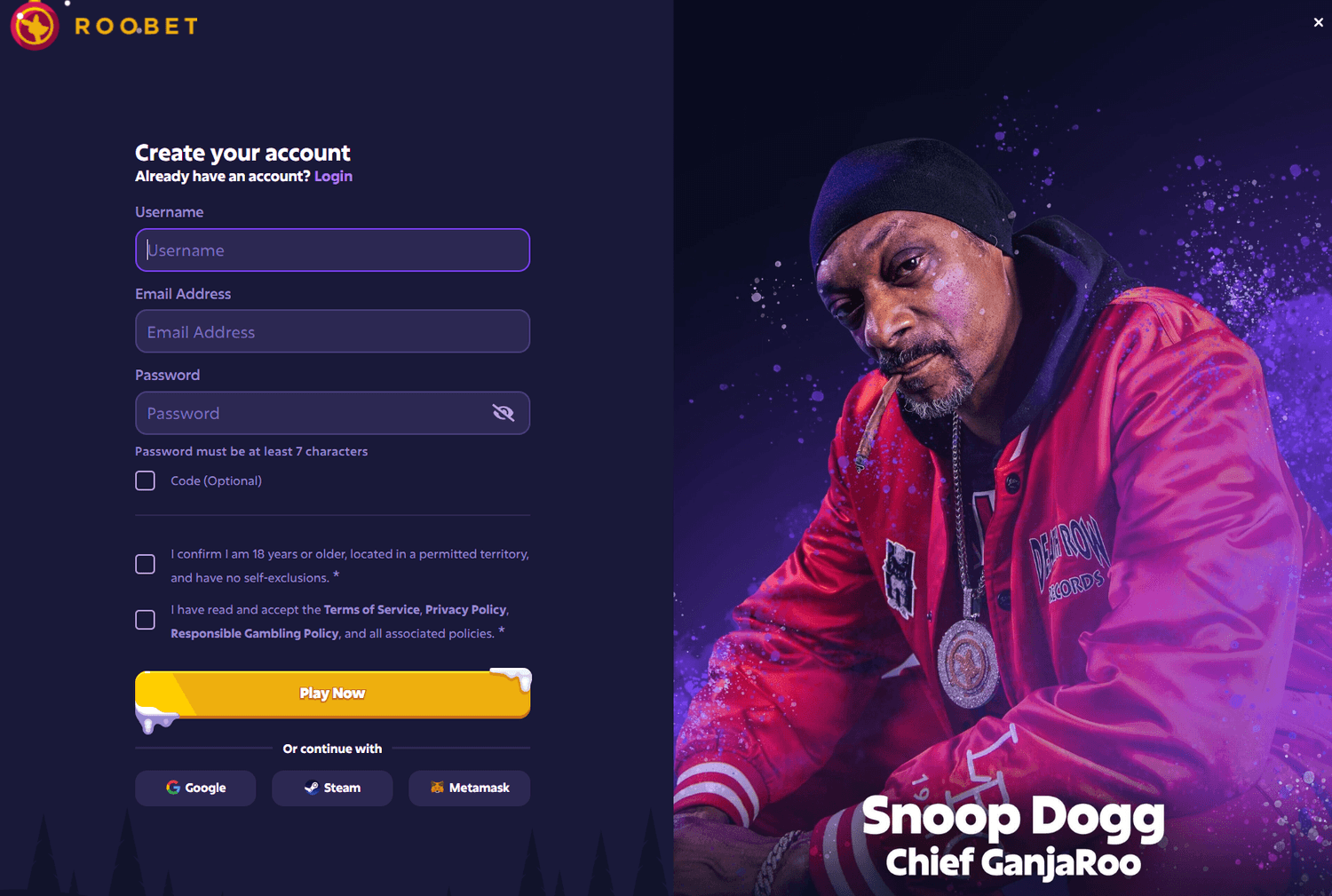Open the Terms of Service link
The height and width of the screenshot is (896, 1332).
(x=371, y=610)
